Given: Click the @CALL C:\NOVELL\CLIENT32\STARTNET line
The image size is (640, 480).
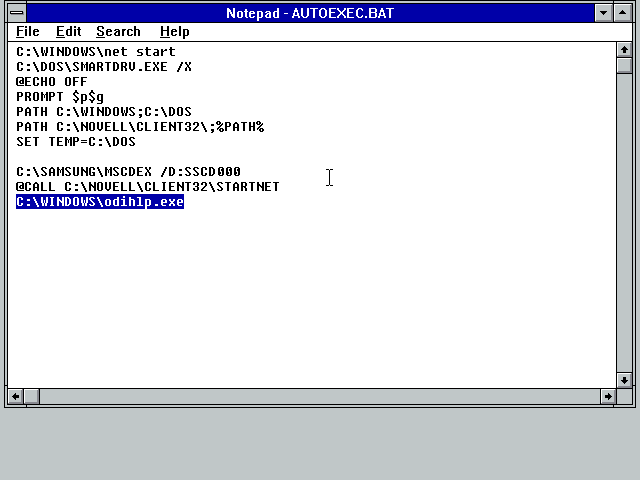Looking at the screenshot, I should tap(147, 187).
